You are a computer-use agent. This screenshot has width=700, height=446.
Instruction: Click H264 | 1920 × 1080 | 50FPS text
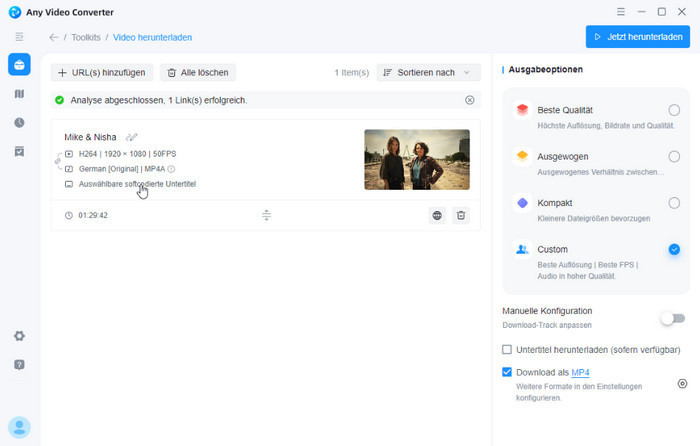coord(127,154)
